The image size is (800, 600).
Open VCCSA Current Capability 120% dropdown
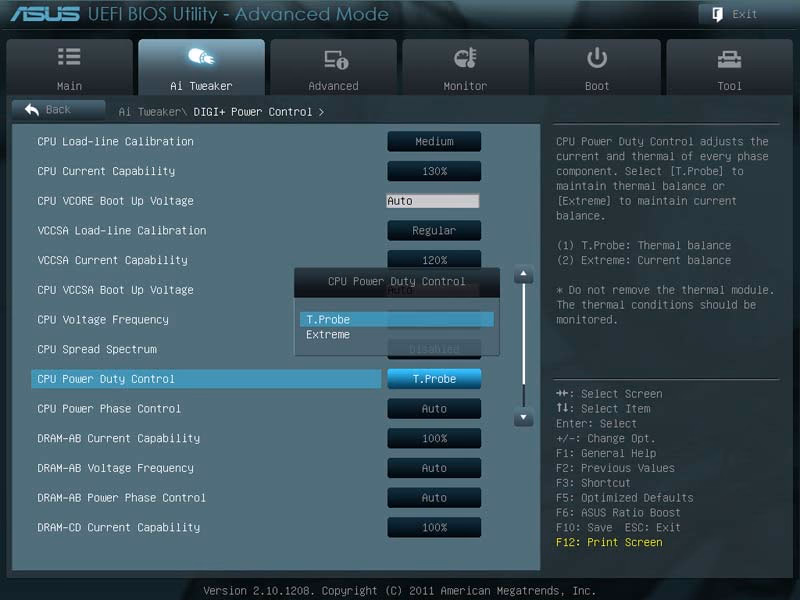coord(434,259)
